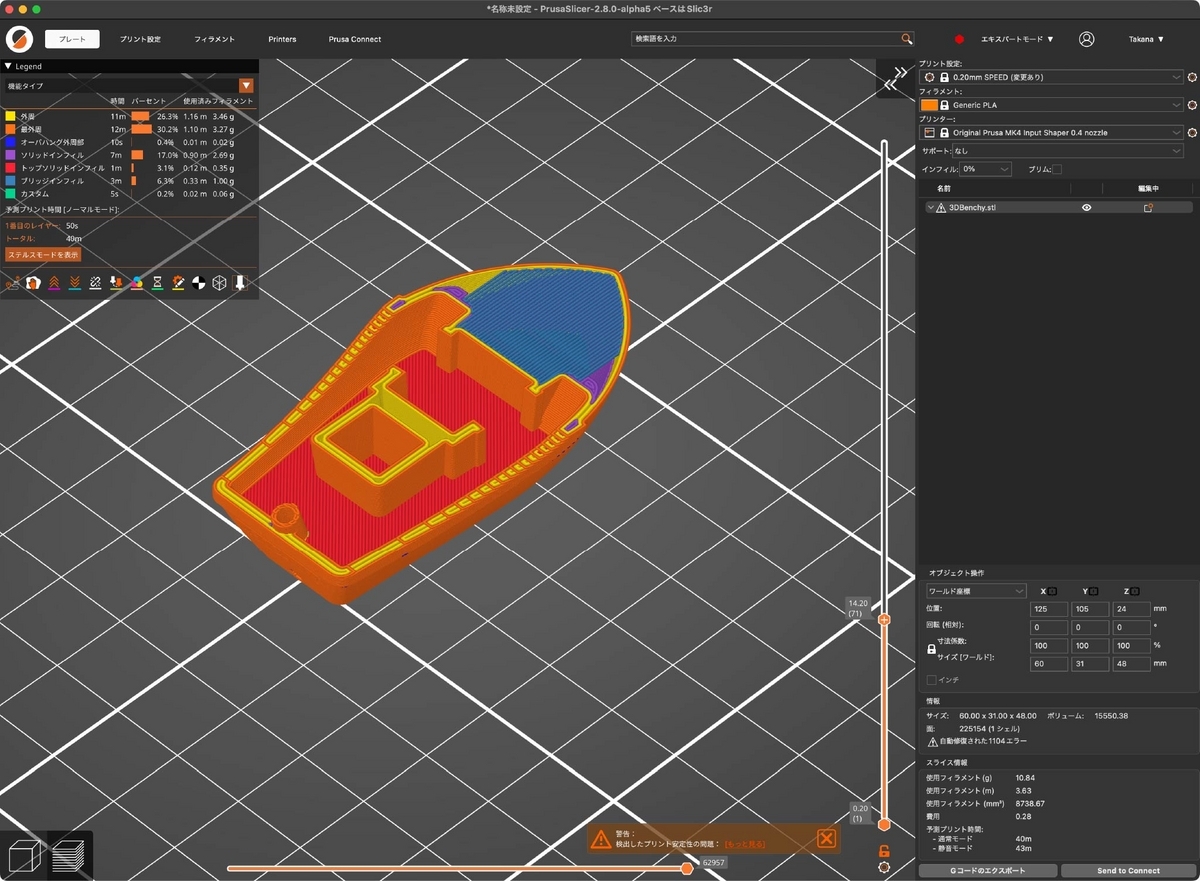Click upper vertical layer slider thumb
1200x881 pixels.
(884, 620)
